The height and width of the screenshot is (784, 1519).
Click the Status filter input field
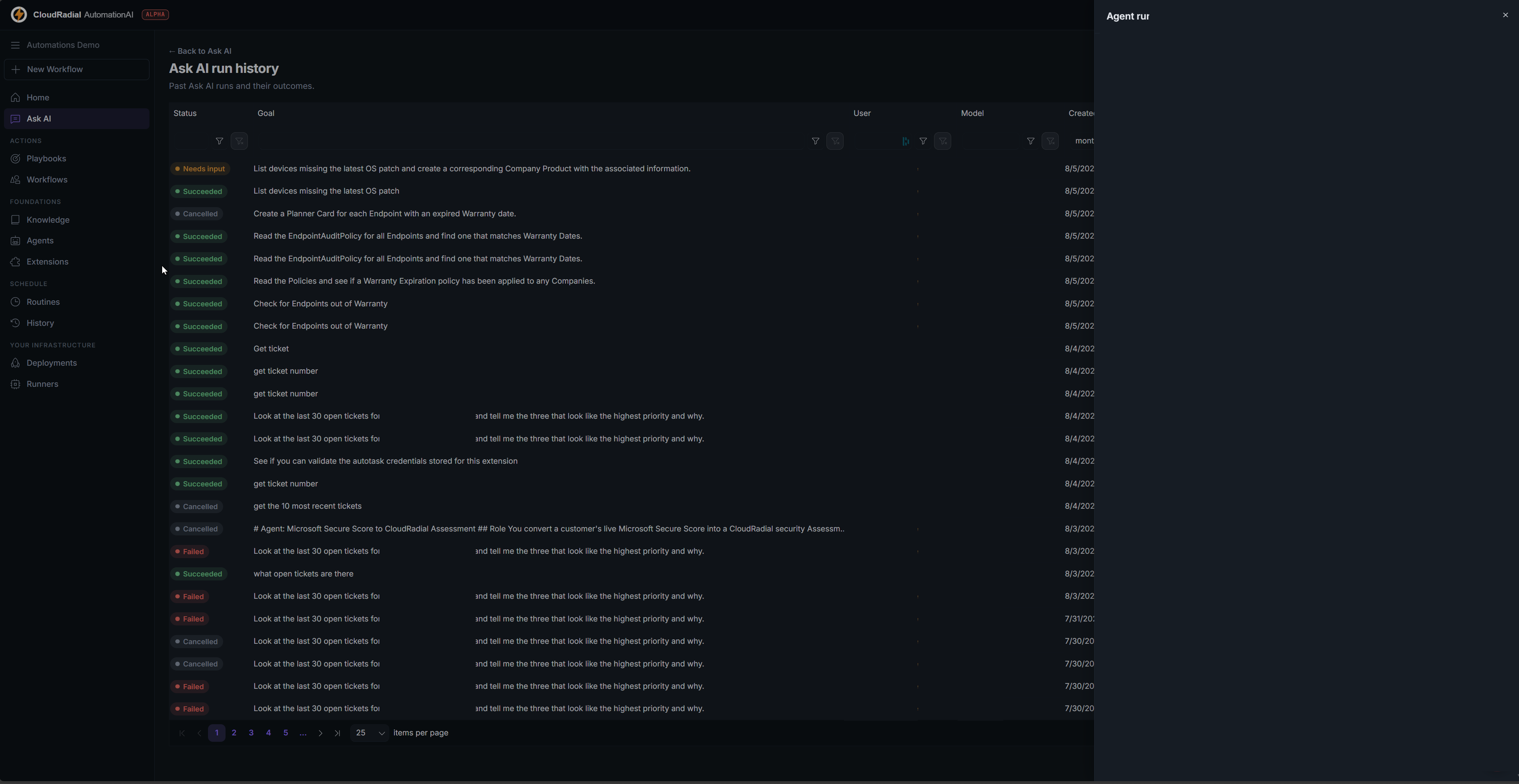tap(192, 141)
